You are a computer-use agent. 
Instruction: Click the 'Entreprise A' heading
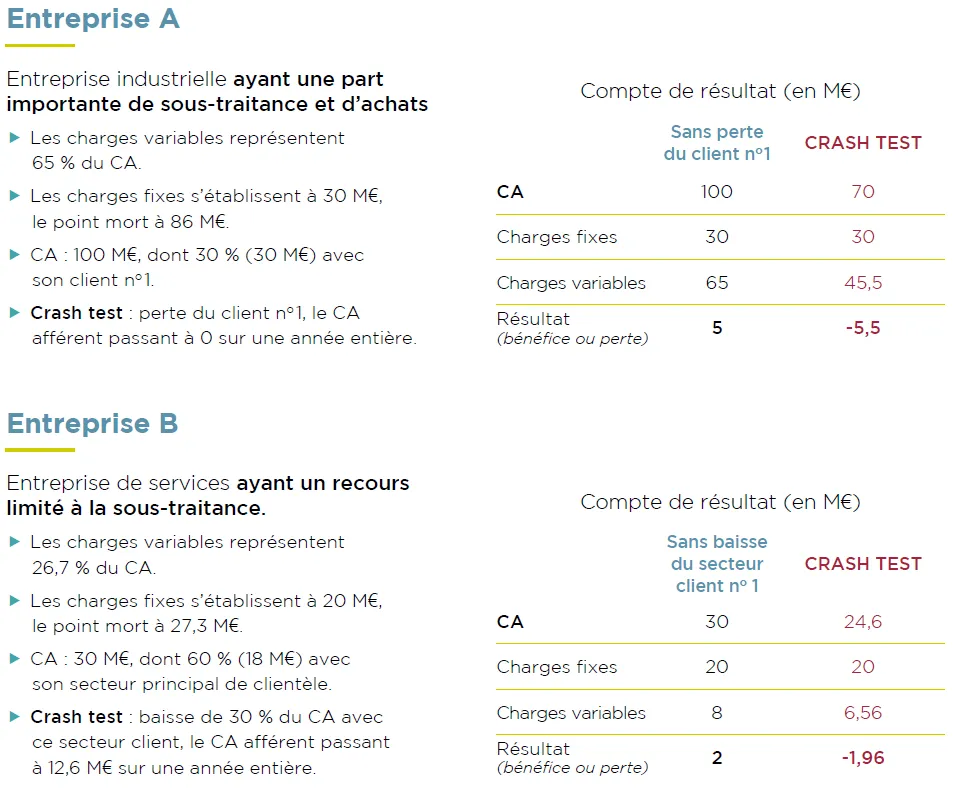[93, 19]
